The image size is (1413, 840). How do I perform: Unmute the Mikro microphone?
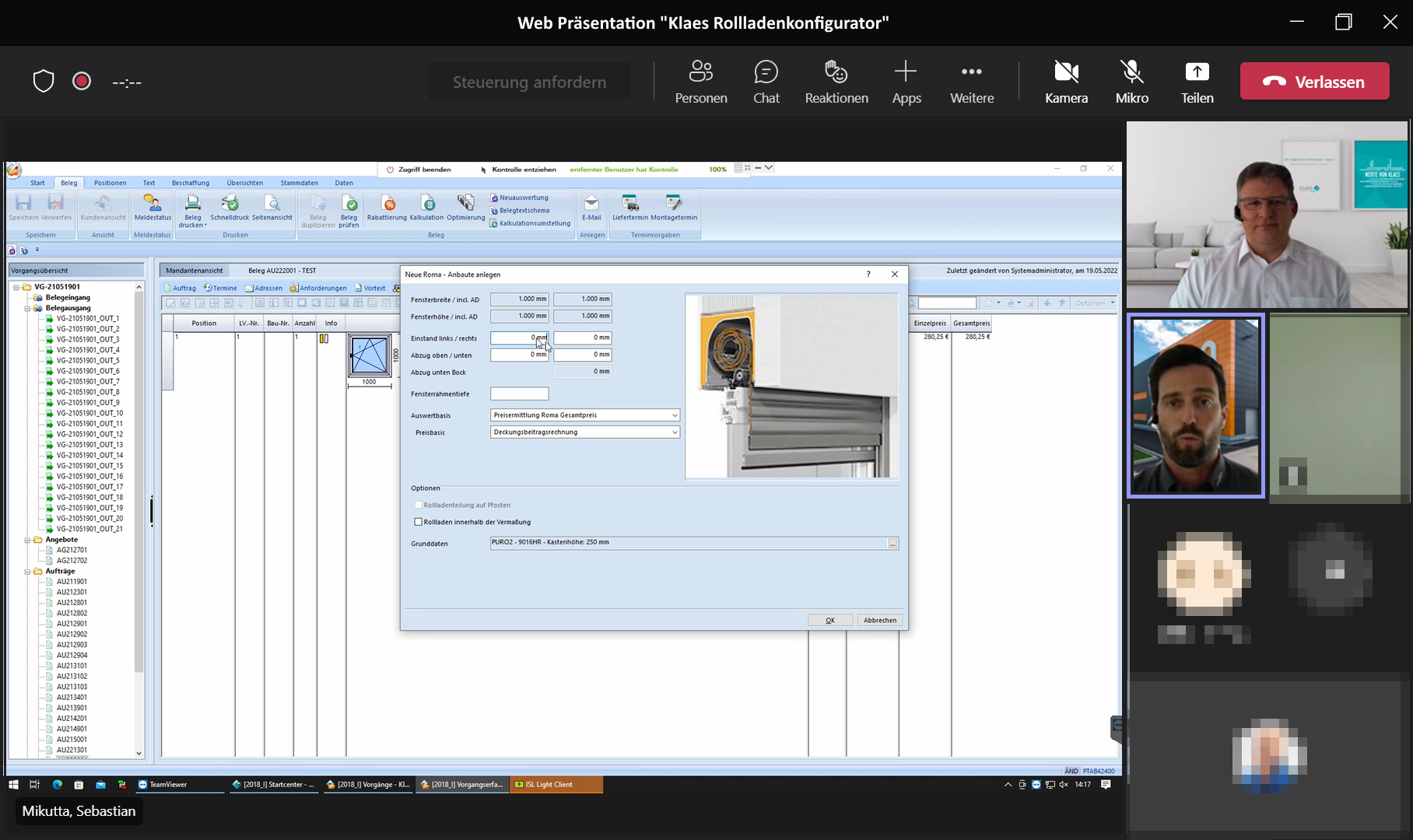[1131, 82]
